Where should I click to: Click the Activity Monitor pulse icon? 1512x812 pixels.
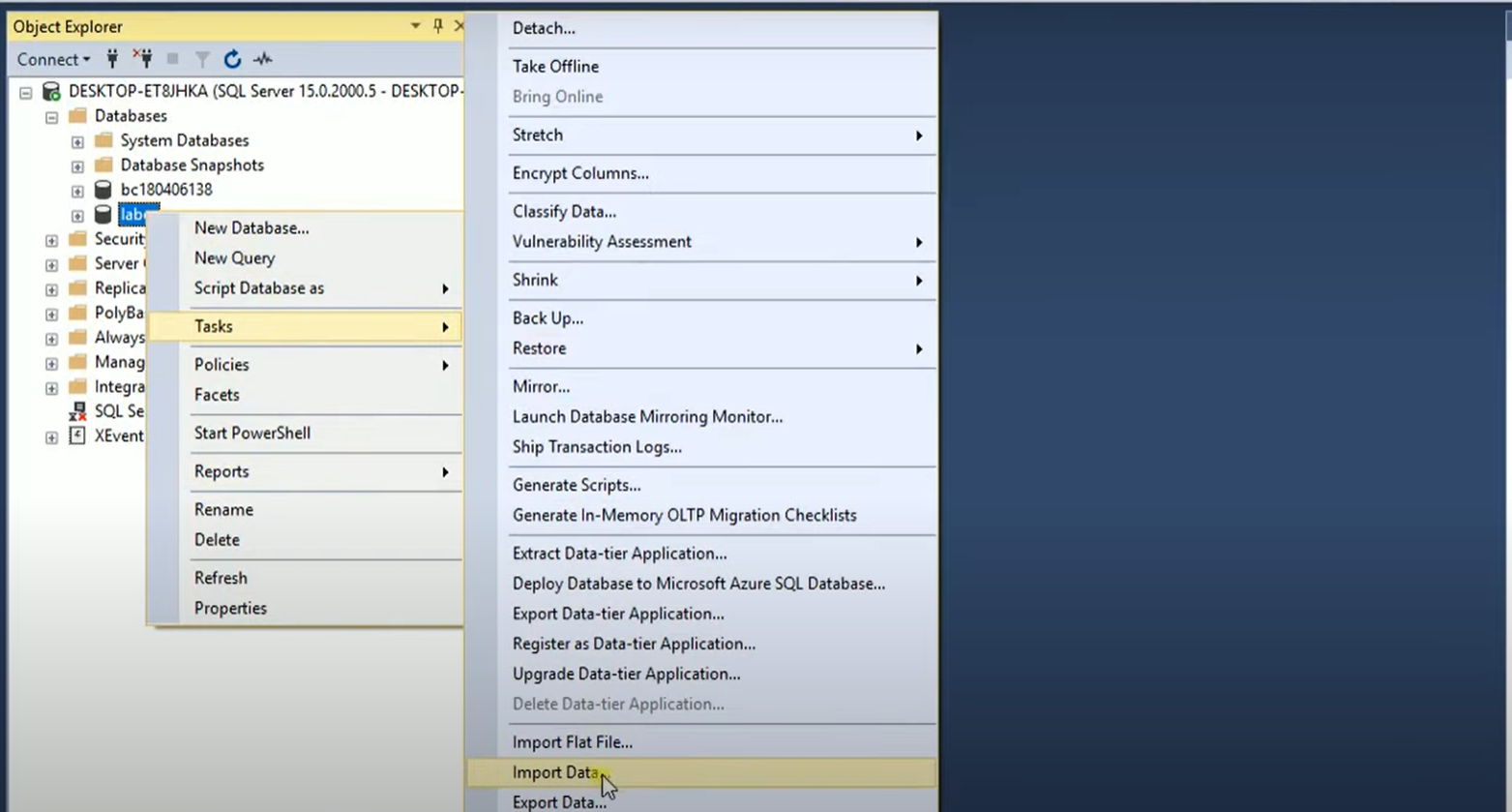click(x=262, y=59)
